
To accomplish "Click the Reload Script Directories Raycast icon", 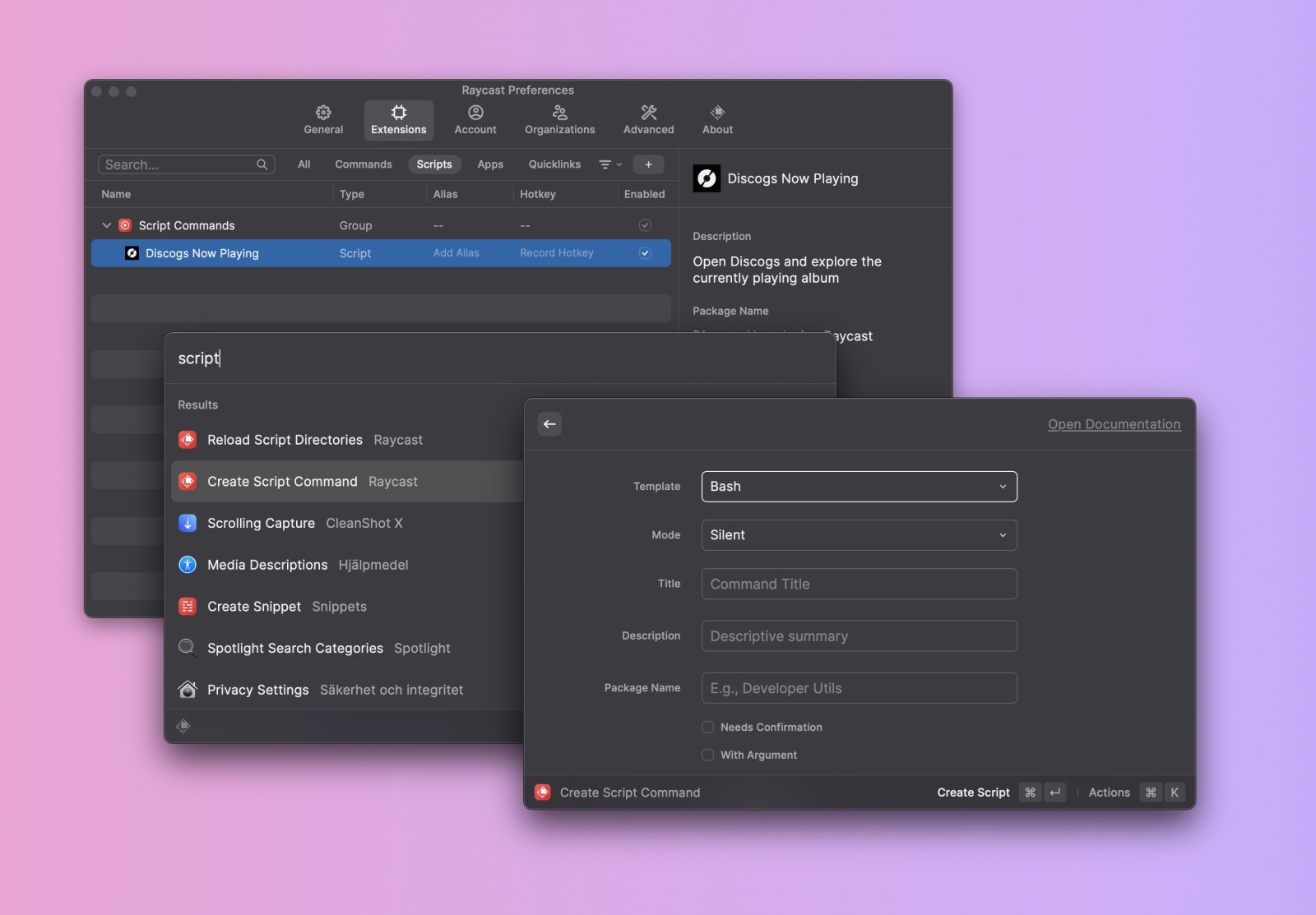I will click(x=188, y=440).
